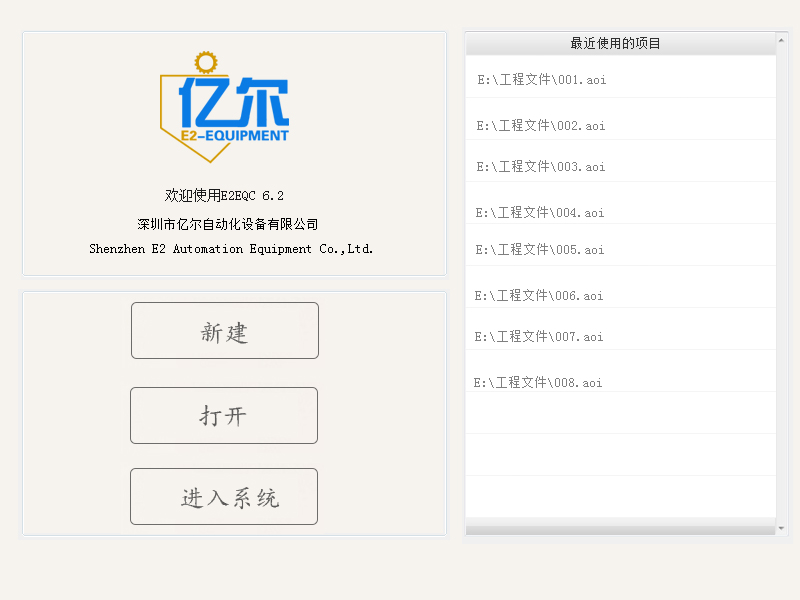The height and width of the screenshot is (600, 800).
Task: Open recent project 006.aoi
Action: click(538, 296)
